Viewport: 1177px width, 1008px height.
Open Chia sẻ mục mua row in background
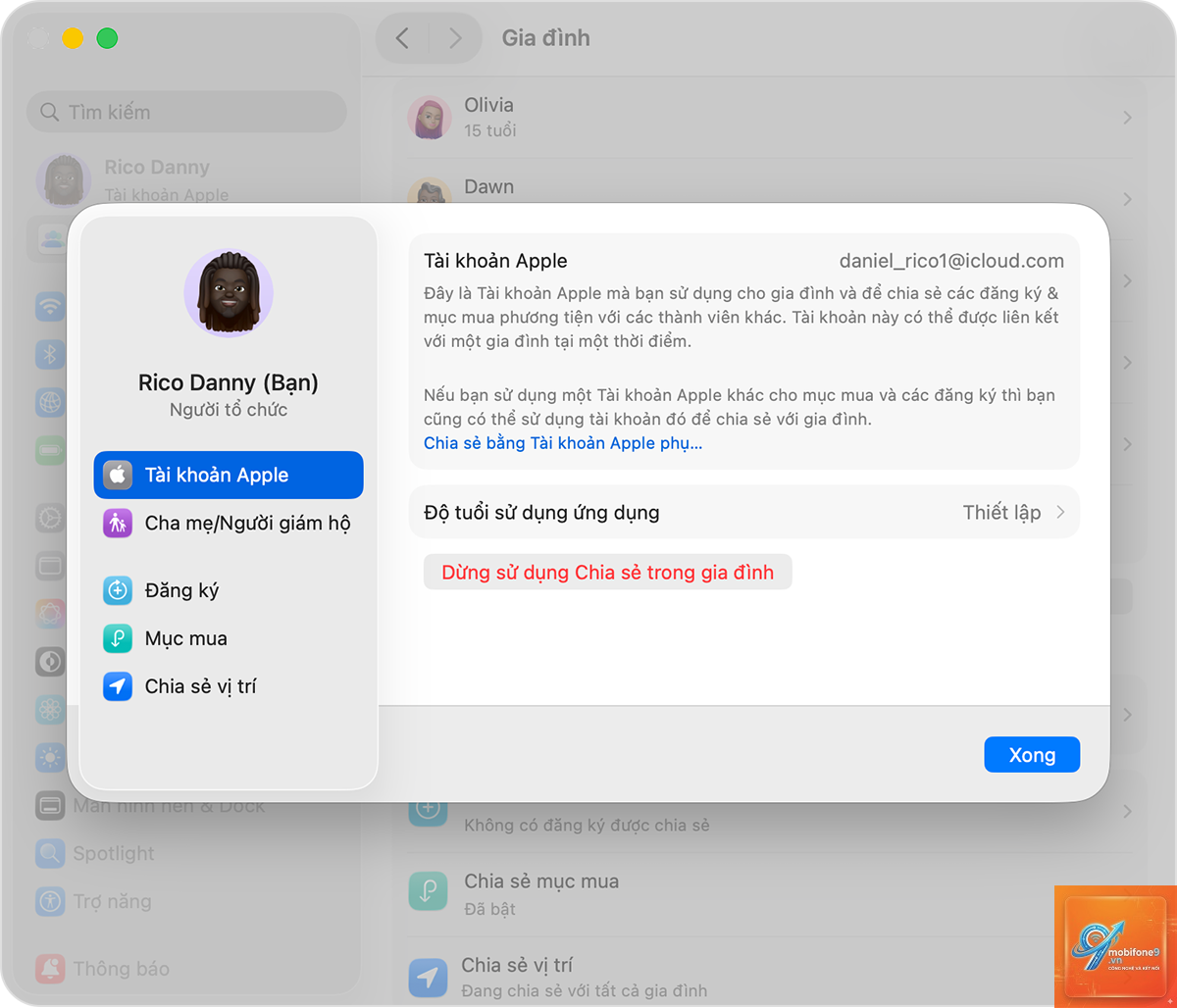[x=769, y=893]
